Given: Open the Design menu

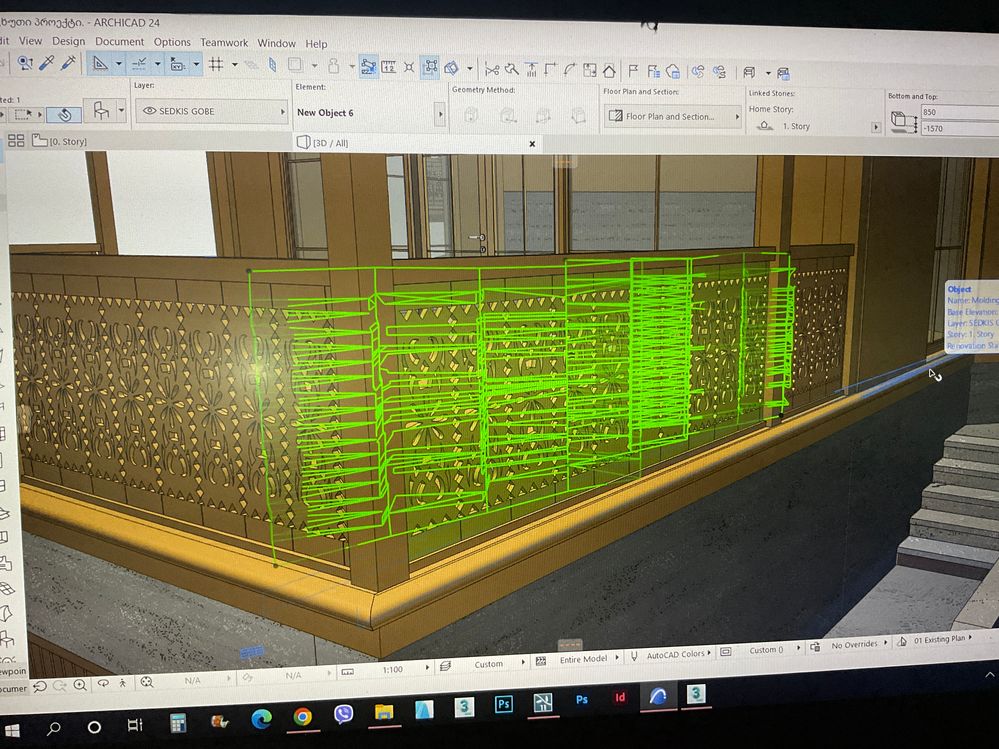Looking at the screenshot, I should point(68,41).
